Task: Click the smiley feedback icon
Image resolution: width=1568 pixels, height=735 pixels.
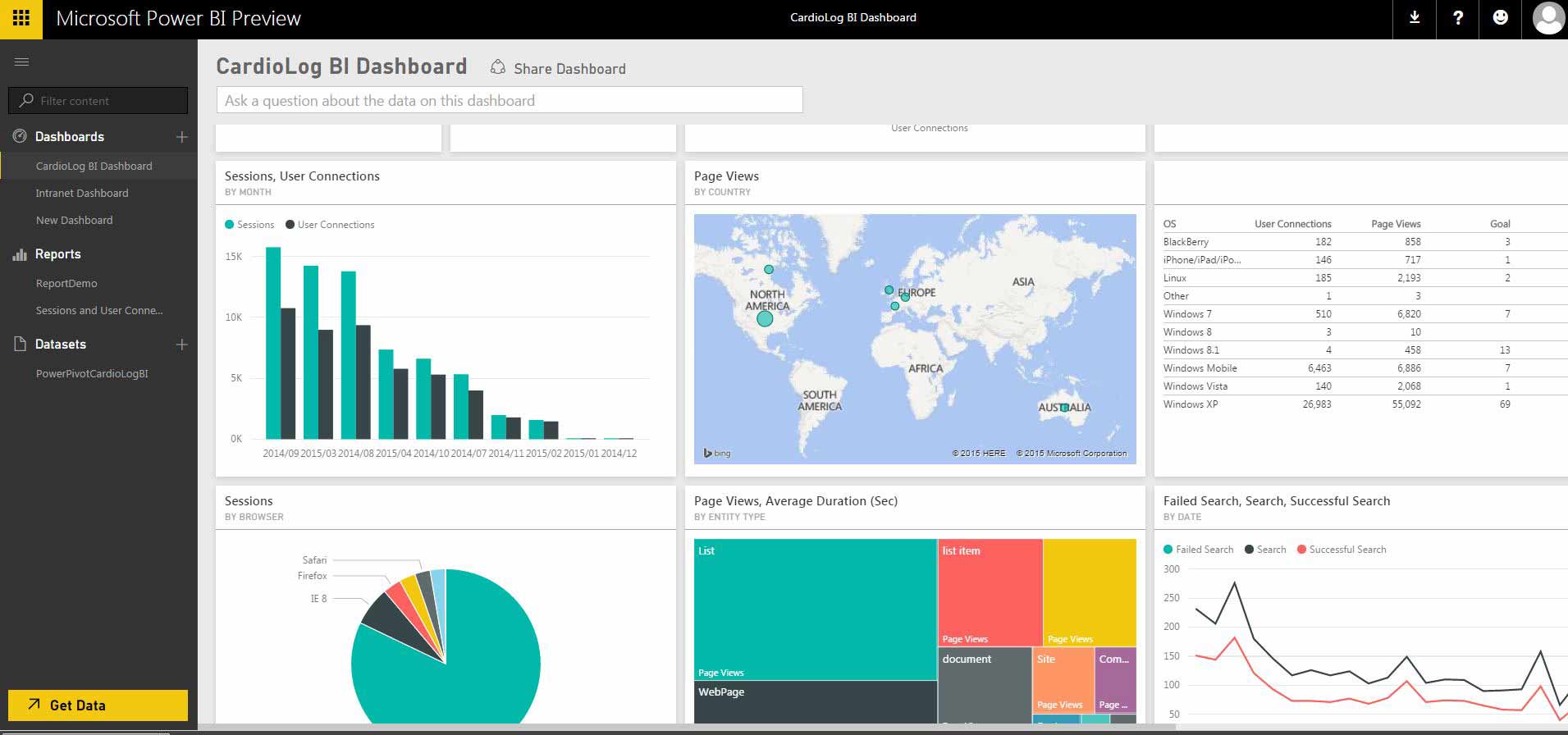Action: (1500, 18)
